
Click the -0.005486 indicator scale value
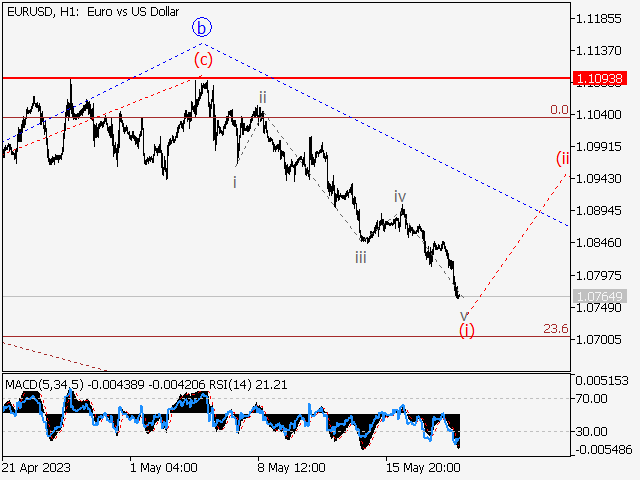(x=603, y=450)
